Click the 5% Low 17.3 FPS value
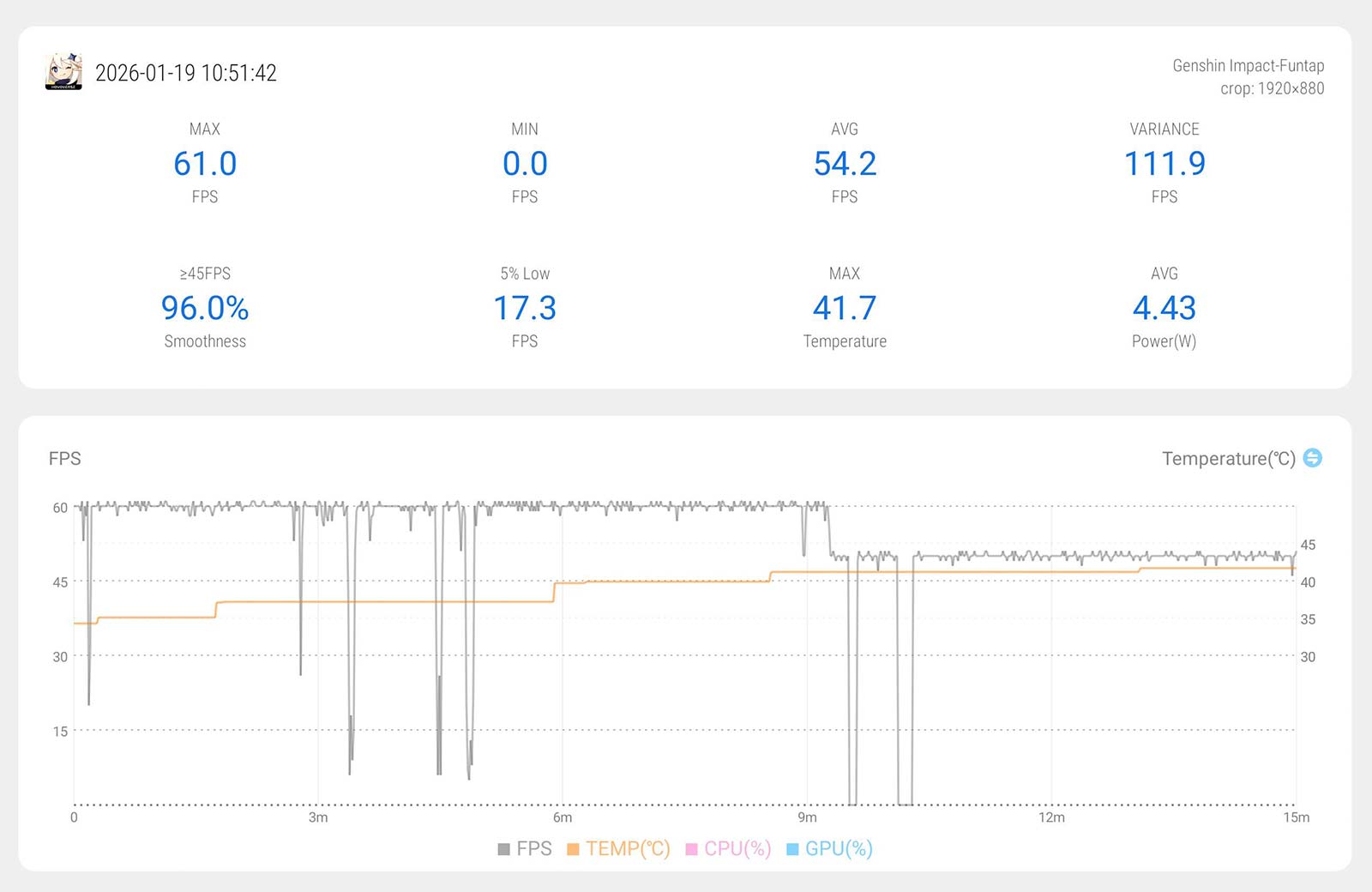Viewport: 1372px width, 892px height. click(x=525, y=308)
